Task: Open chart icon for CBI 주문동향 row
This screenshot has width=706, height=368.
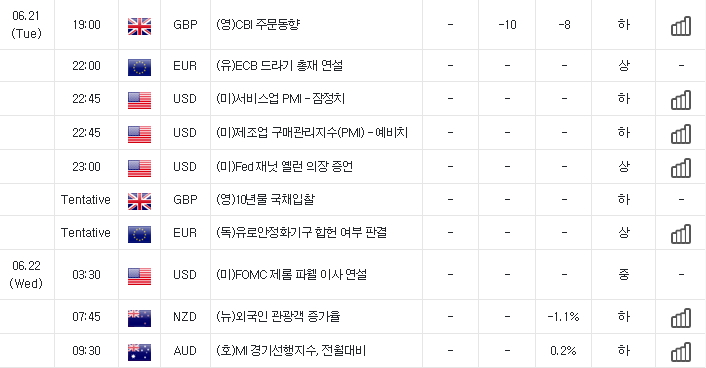Action: point(681,26)
